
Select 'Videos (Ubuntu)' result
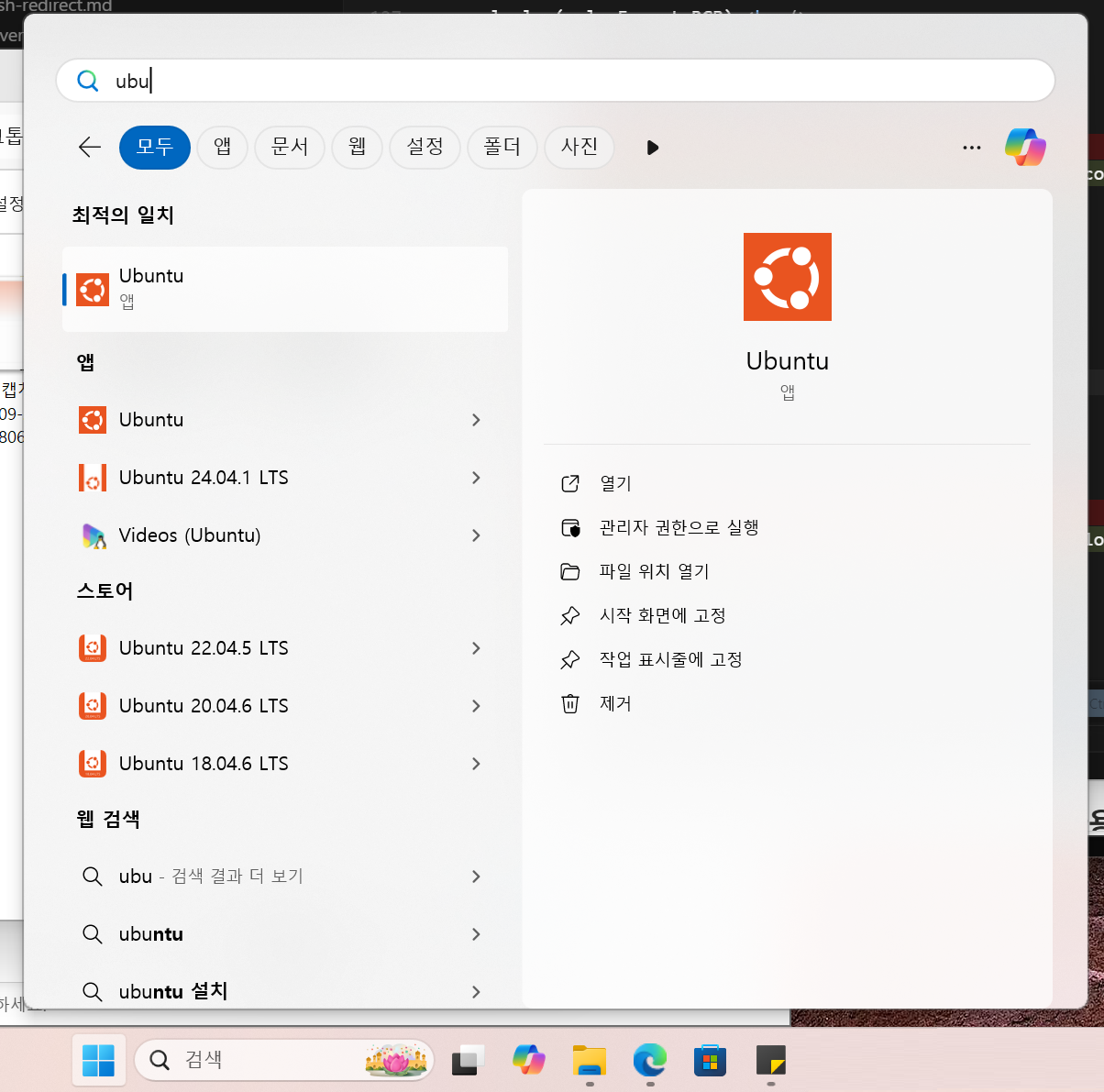[285, 535]
